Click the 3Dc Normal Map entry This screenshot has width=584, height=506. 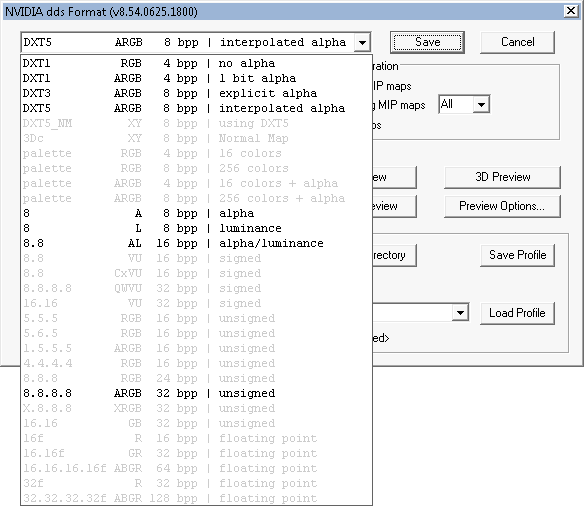[x=197, y=138]
